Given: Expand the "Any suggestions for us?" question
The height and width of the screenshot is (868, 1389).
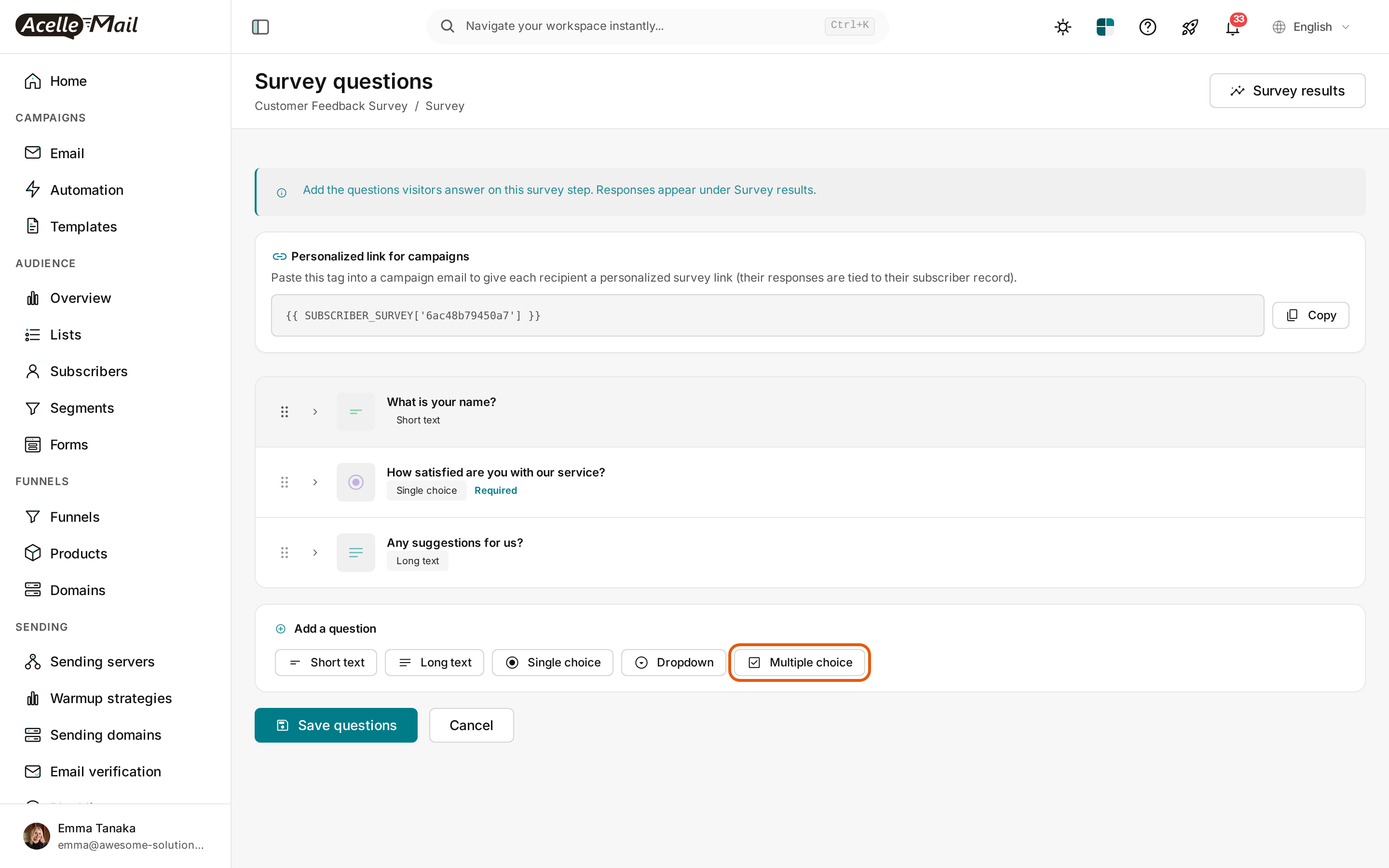Looking at the screenshot, I should [x=315, y=552].
